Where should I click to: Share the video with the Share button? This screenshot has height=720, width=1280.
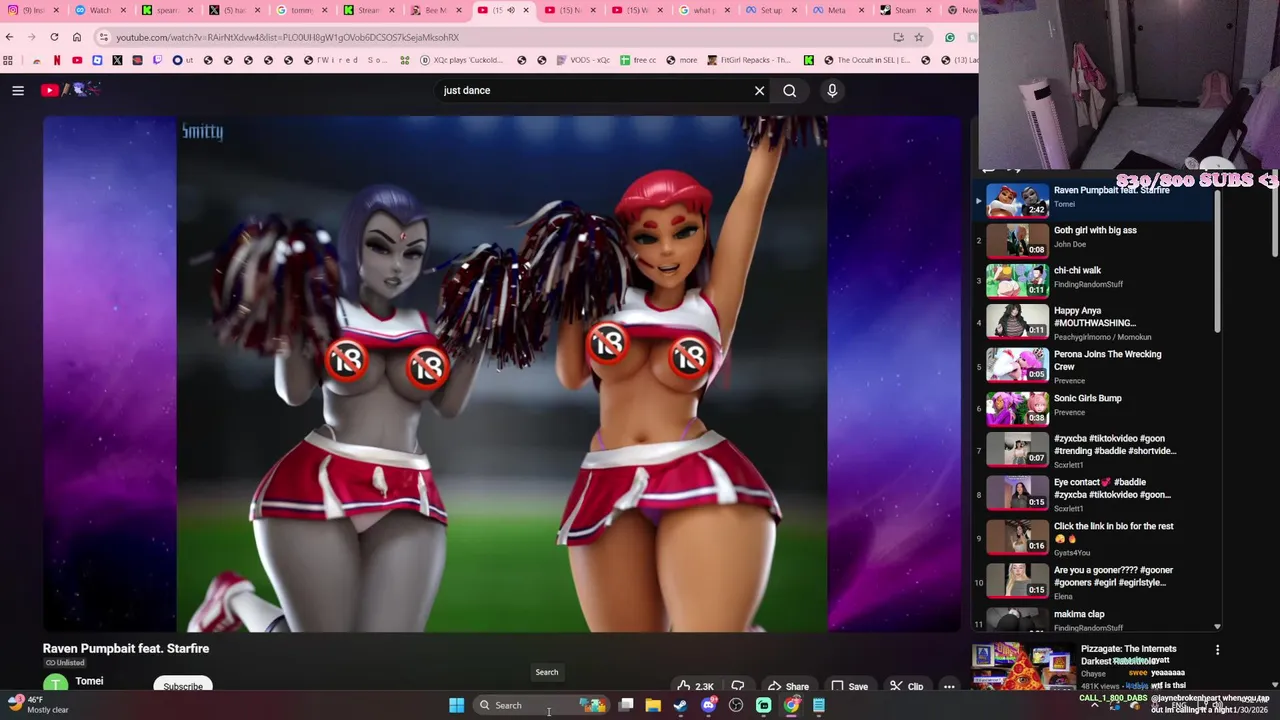[788, 686]
